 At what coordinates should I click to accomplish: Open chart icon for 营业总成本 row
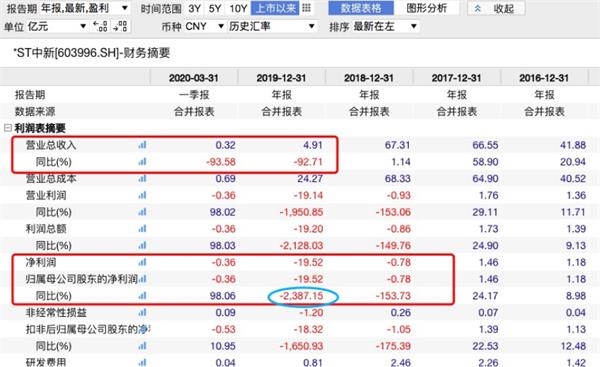click(142, 178)
